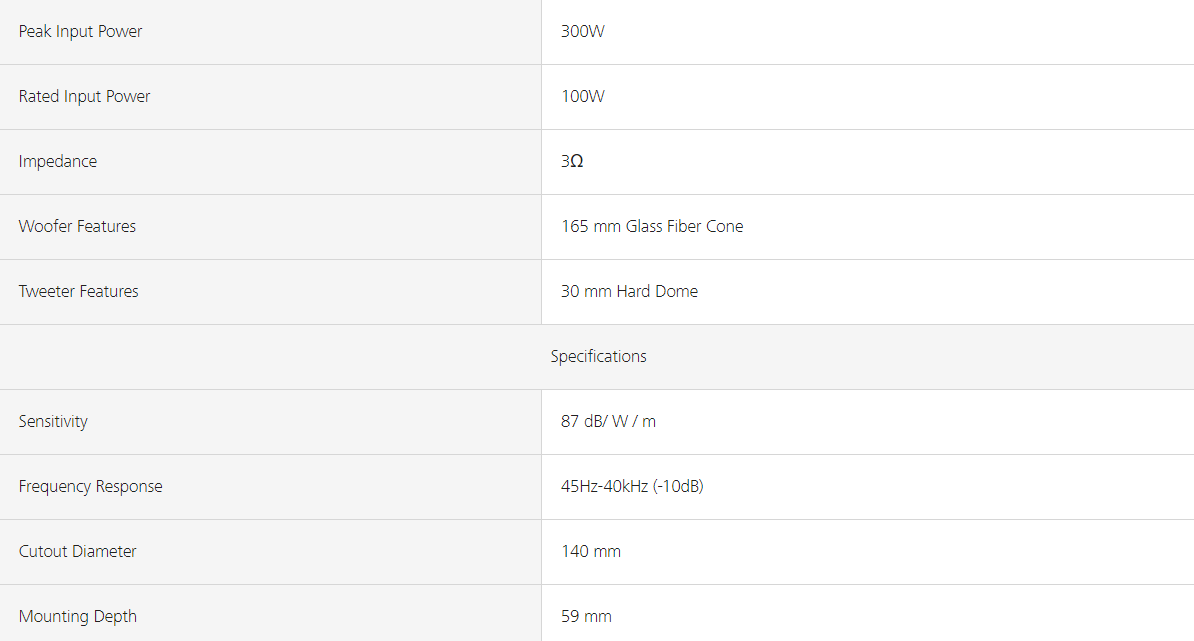The image size is (1194, 641).
Task: Click the Frequency Response label
Action: pos(90,487)
